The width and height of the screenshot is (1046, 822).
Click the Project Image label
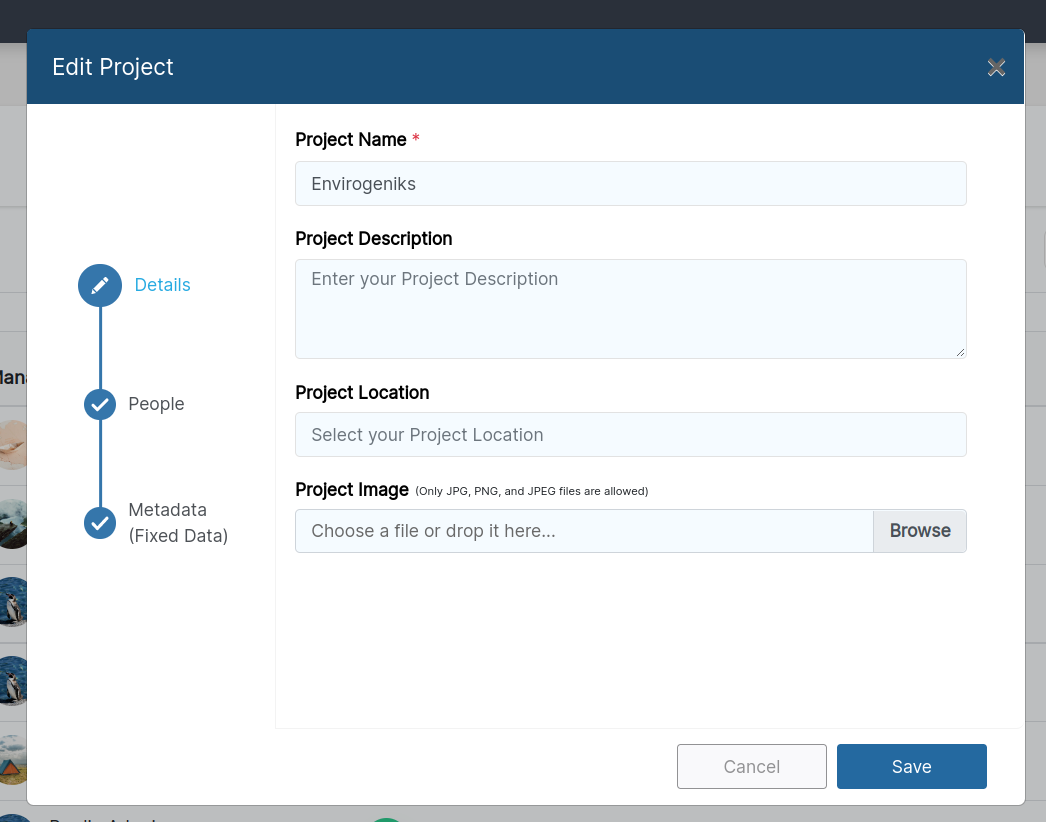pos(352,490)
